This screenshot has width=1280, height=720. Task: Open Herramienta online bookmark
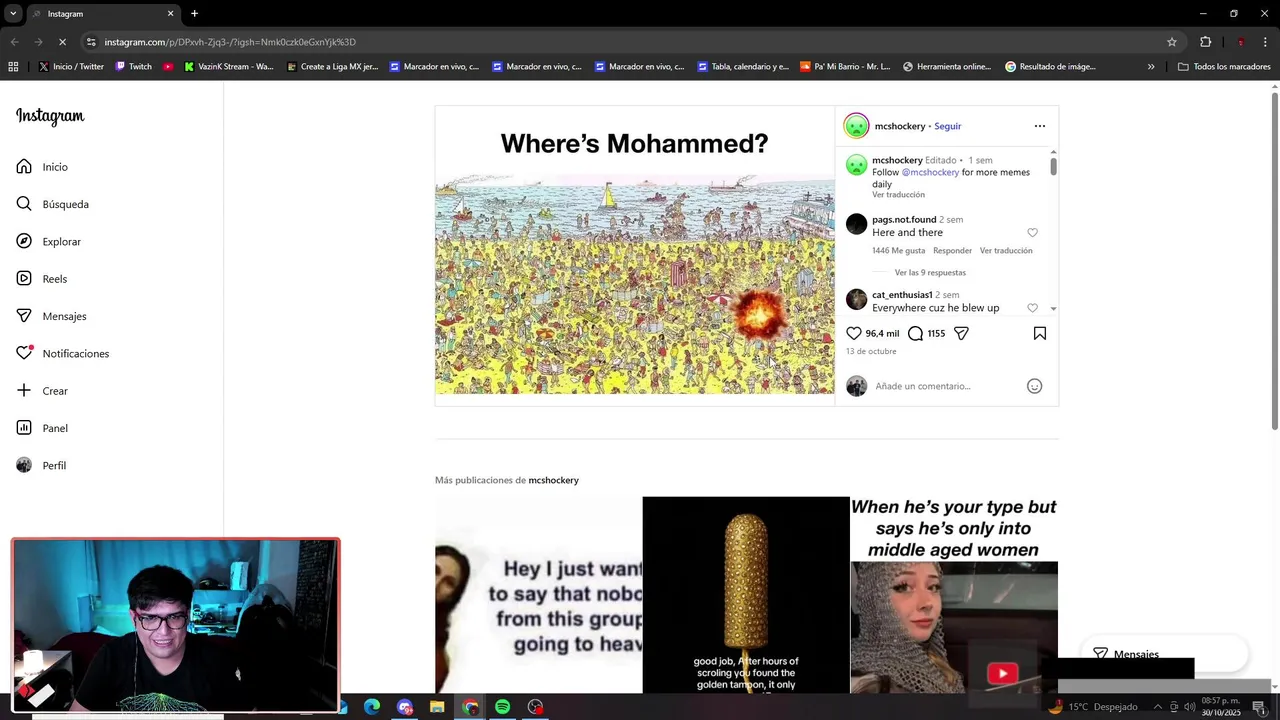pos(947,67)
